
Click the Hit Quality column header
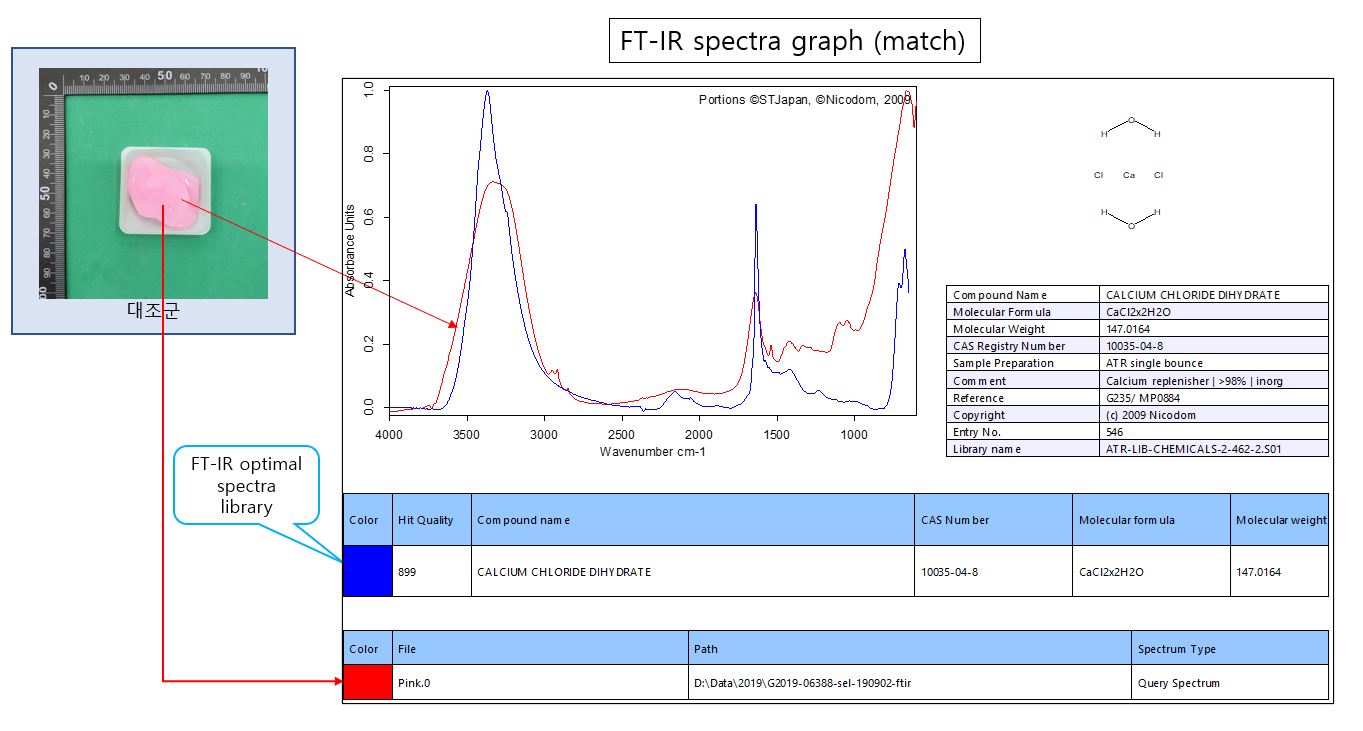[426, 520]
